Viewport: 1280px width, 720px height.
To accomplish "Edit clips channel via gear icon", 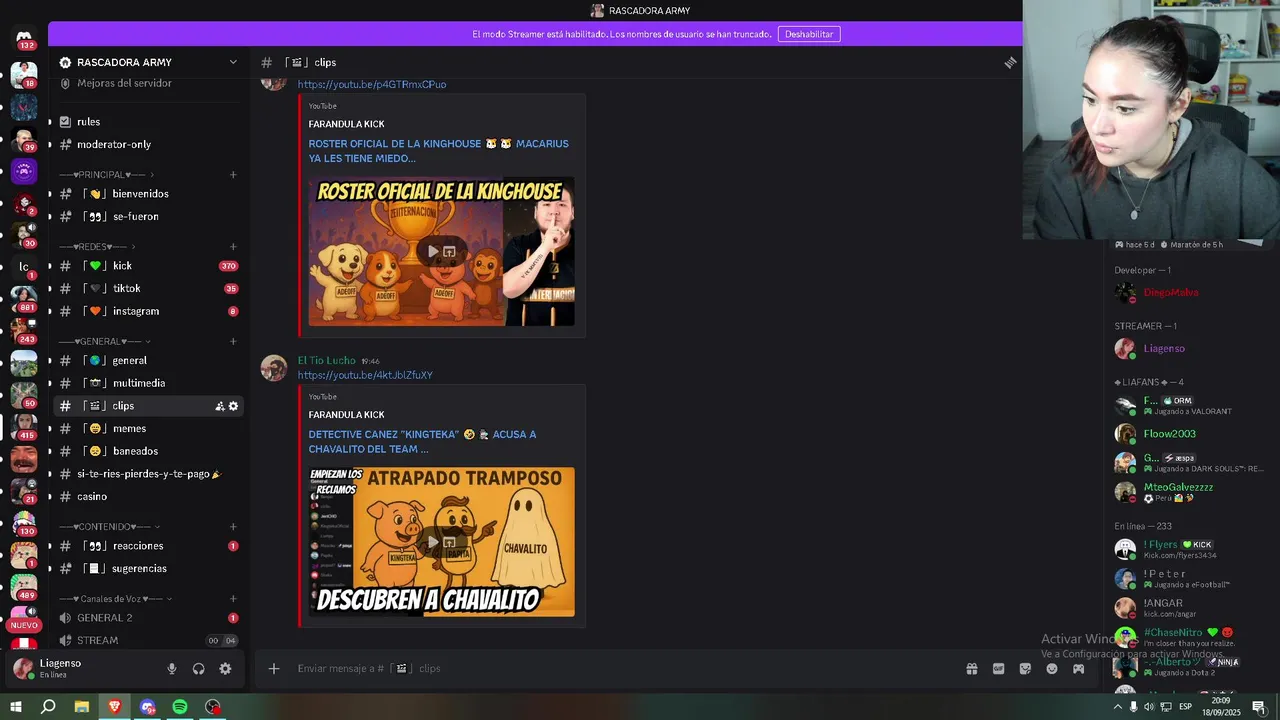I will point(233,406).
